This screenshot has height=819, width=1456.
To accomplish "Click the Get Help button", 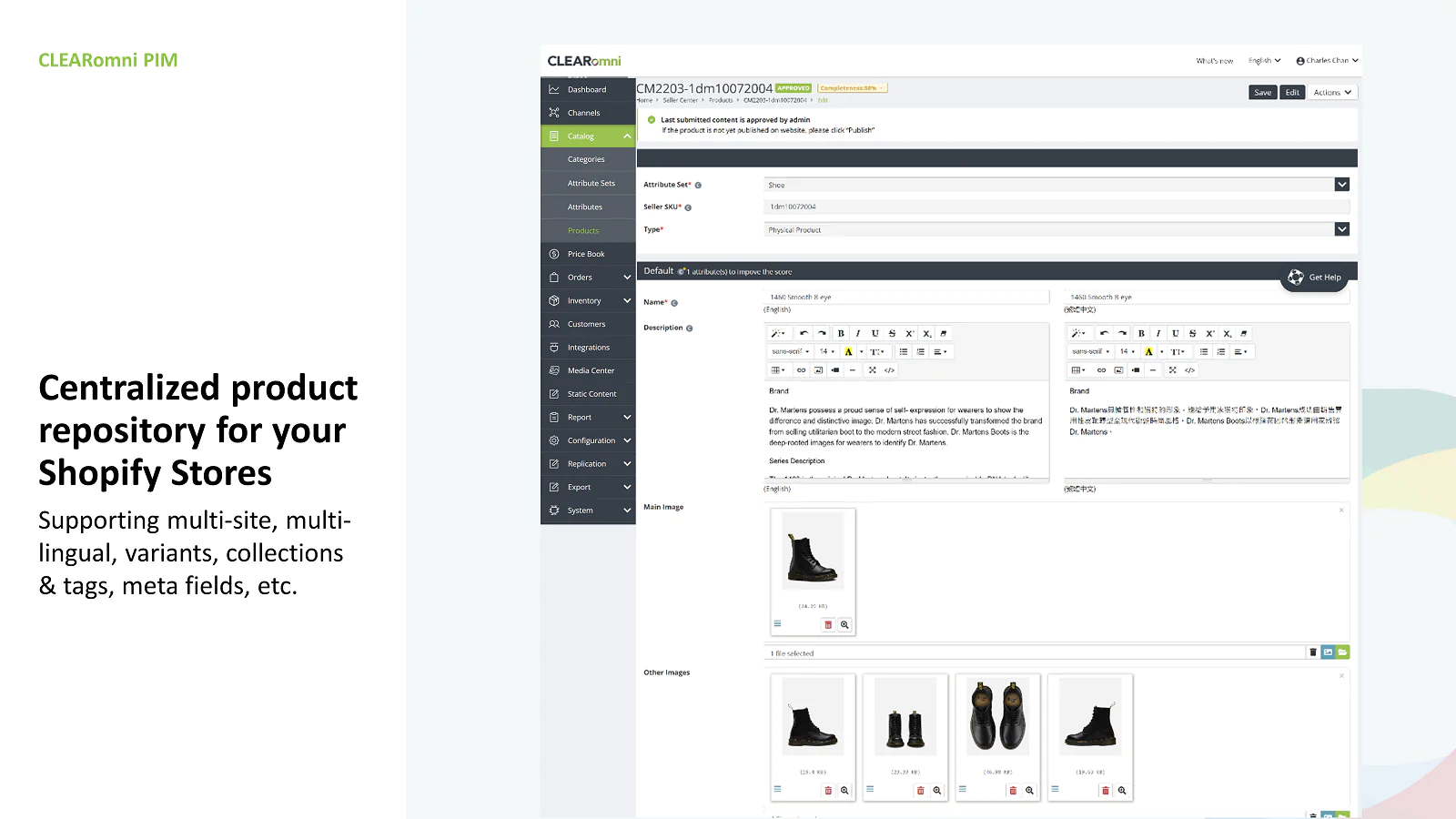I will [1315, 278].
